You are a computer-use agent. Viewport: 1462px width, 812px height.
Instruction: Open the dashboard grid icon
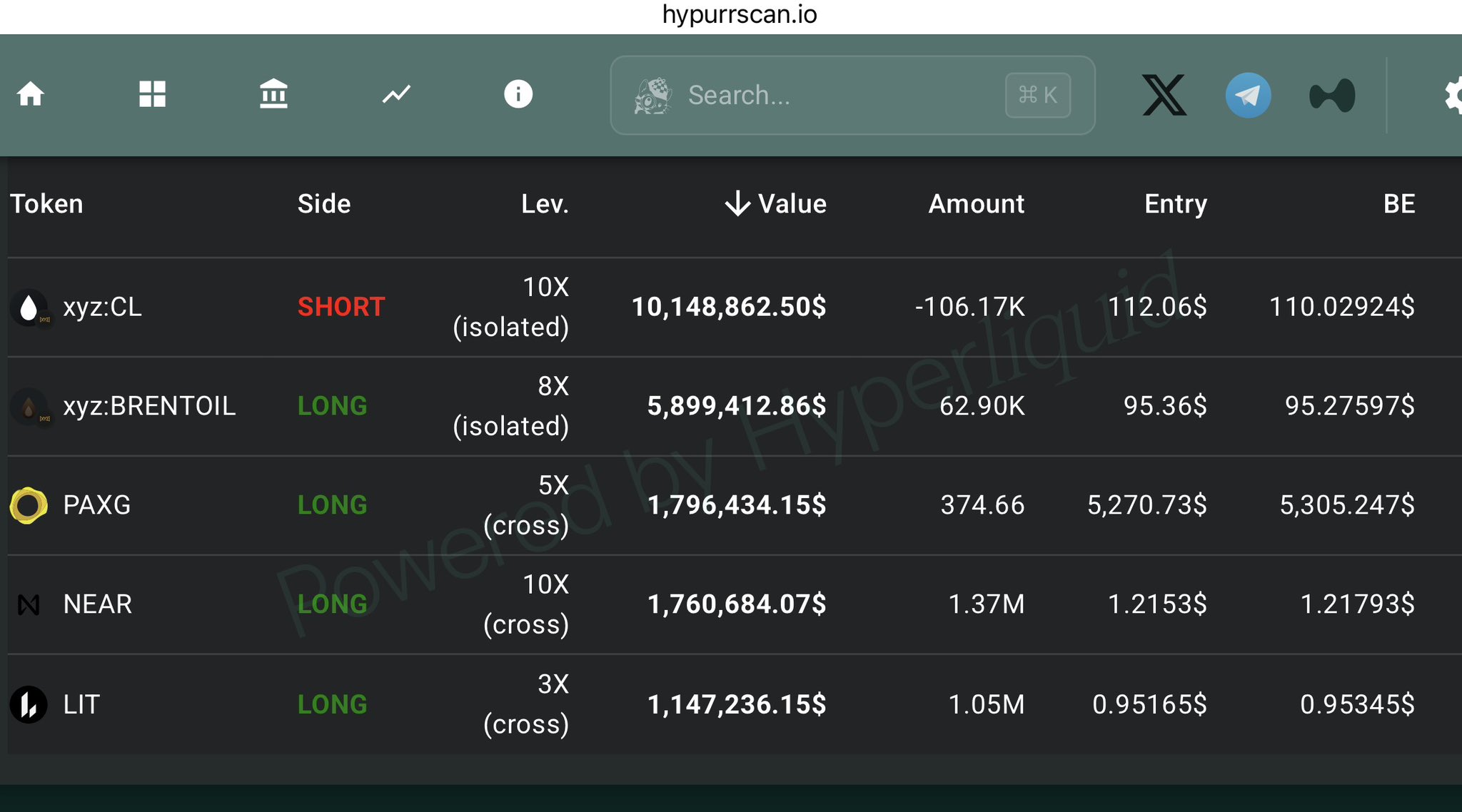coord(152,94)
